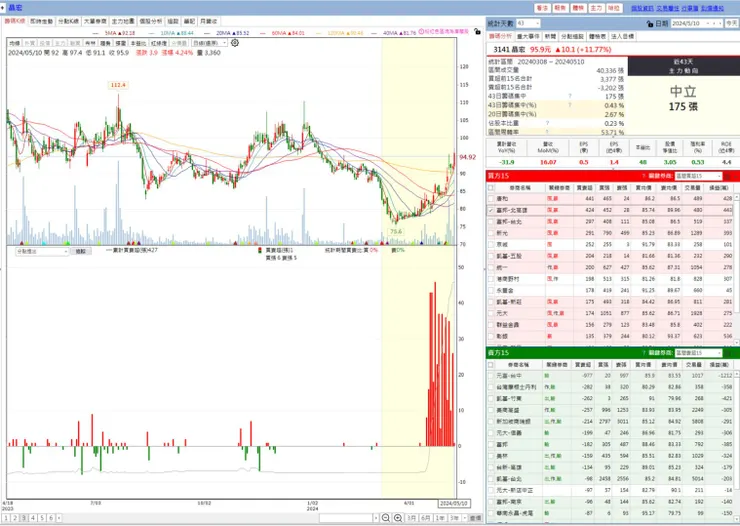Click the 本益比 chart overlay button
Screen dimensions: 740x526
[x=137, y=43]
